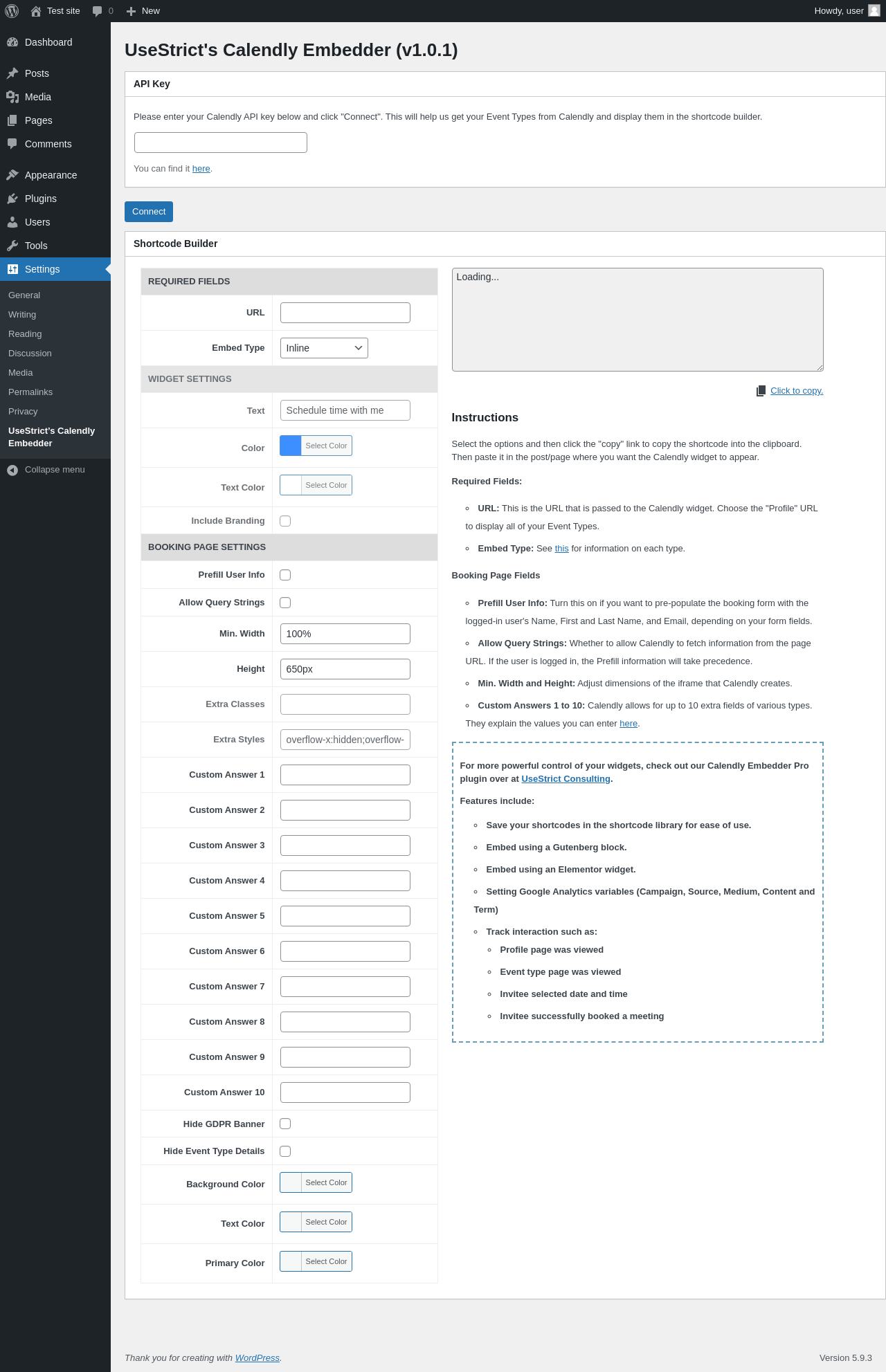Focus the Calendly API key input
The height and width of the screenshot is (1372, 886).
[221, 143]
